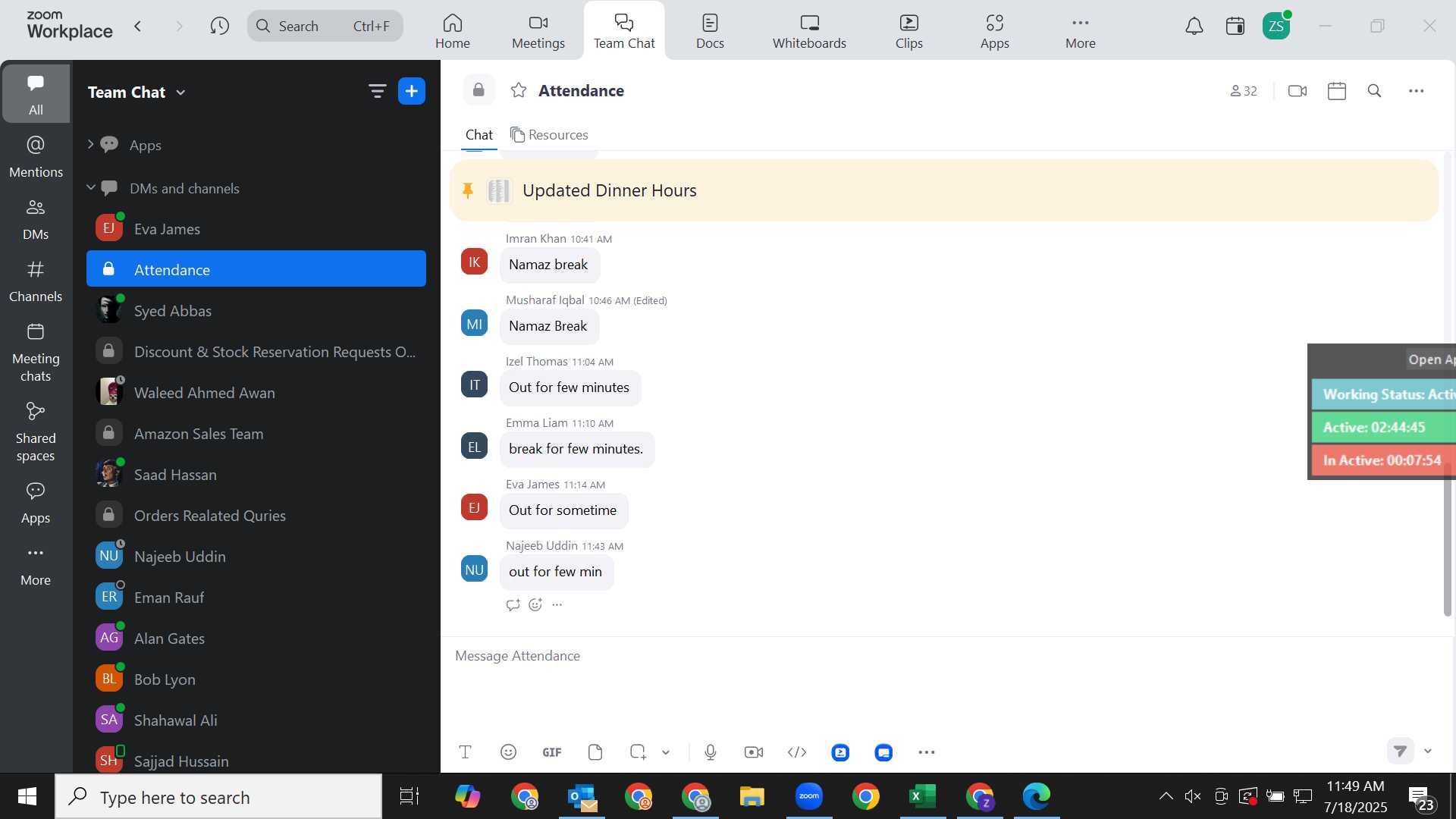Open the Syed Abbas chat
This screenshot has width=1456, height=819.
(256, 310)
